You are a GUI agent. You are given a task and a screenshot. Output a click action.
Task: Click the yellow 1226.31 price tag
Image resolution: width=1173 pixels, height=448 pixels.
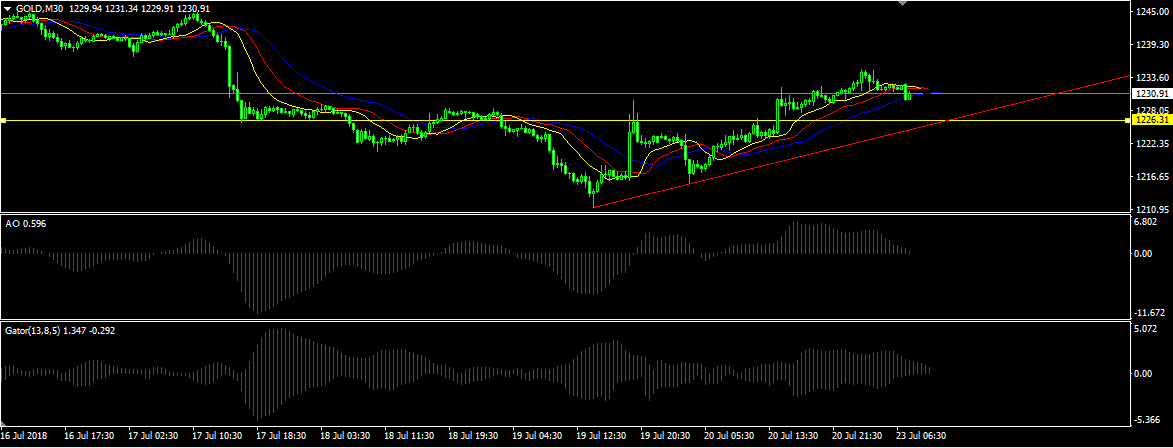(x=1151, y=120)
